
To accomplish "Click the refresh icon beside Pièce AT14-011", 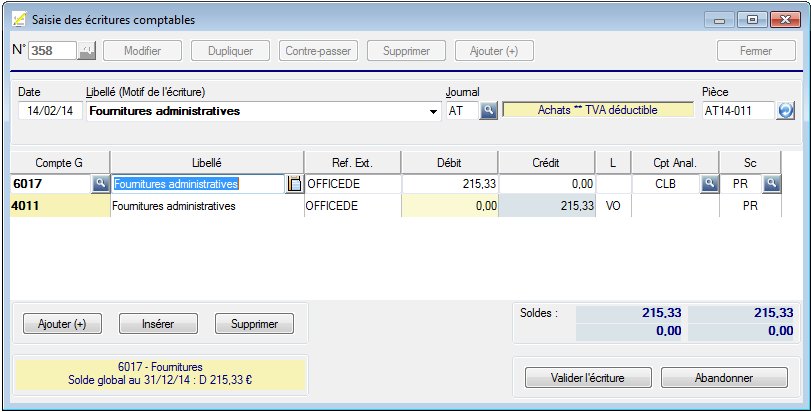I will click(x=786, y=111).
